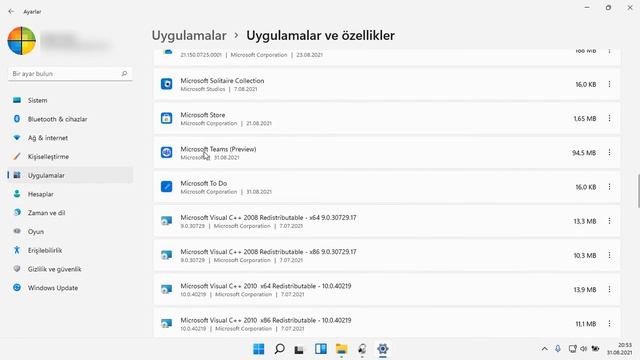The height and width of the screenshot is (360, 640).
Task: Click the headset app icon in taskbar
Action: click(x=362, y=349)
